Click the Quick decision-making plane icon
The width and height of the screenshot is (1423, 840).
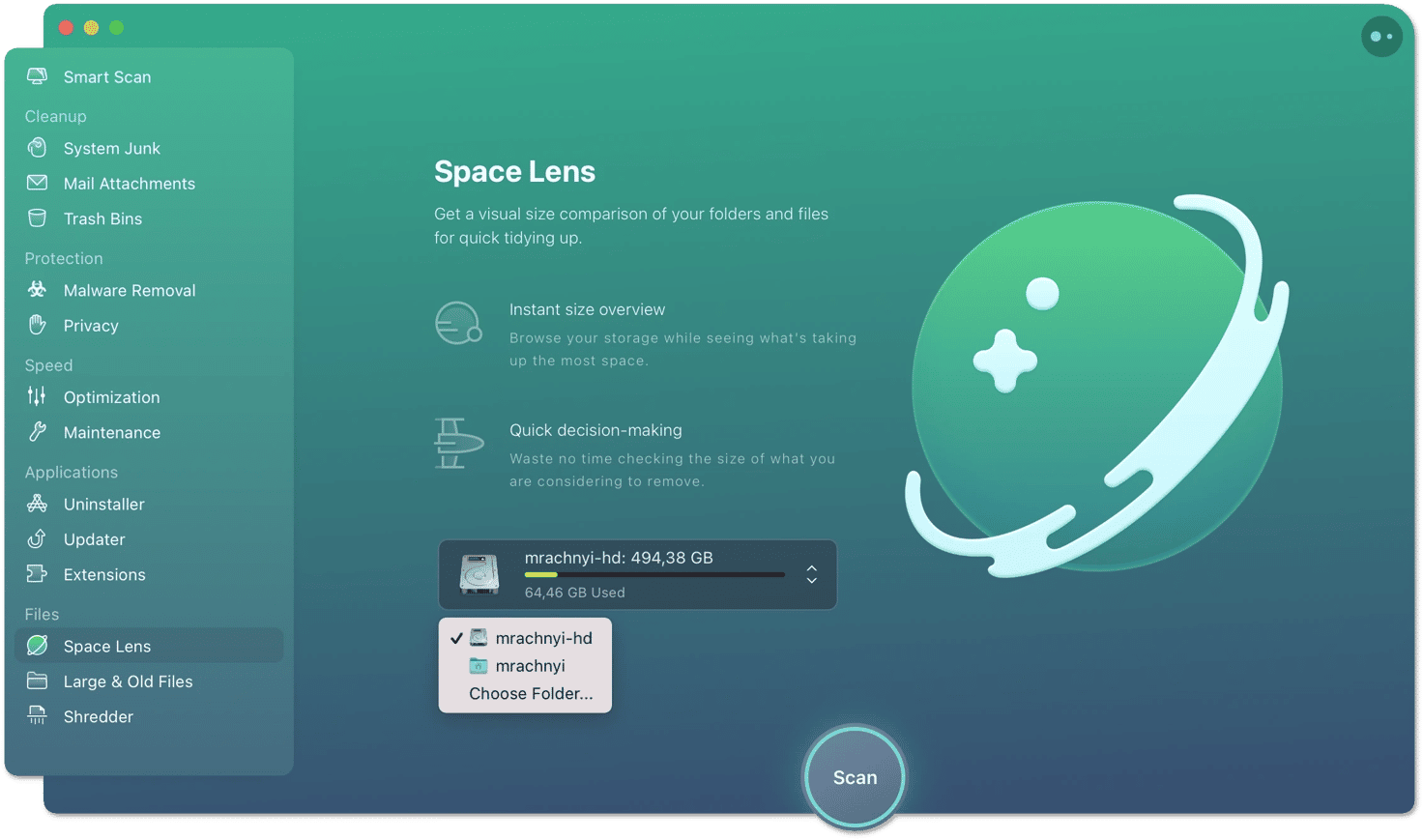(x=458, y=443)
